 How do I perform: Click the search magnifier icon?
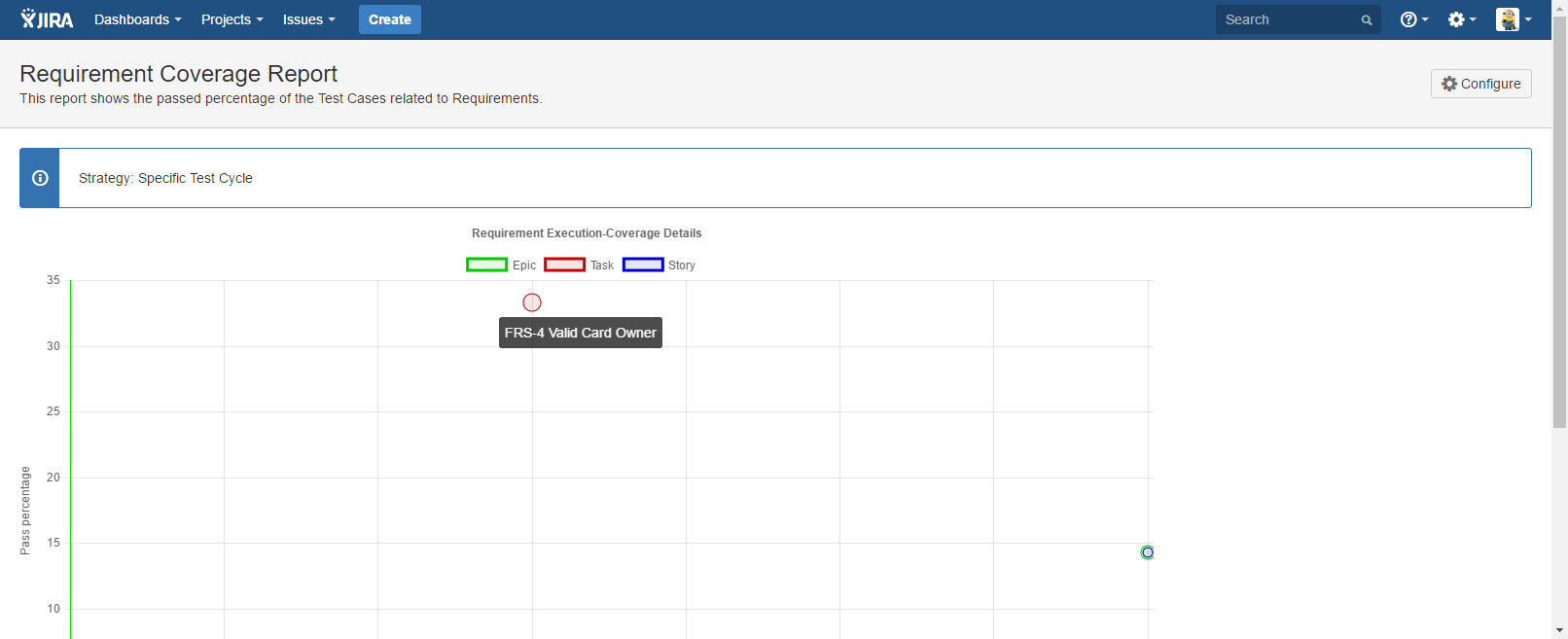click(1366, 20)
